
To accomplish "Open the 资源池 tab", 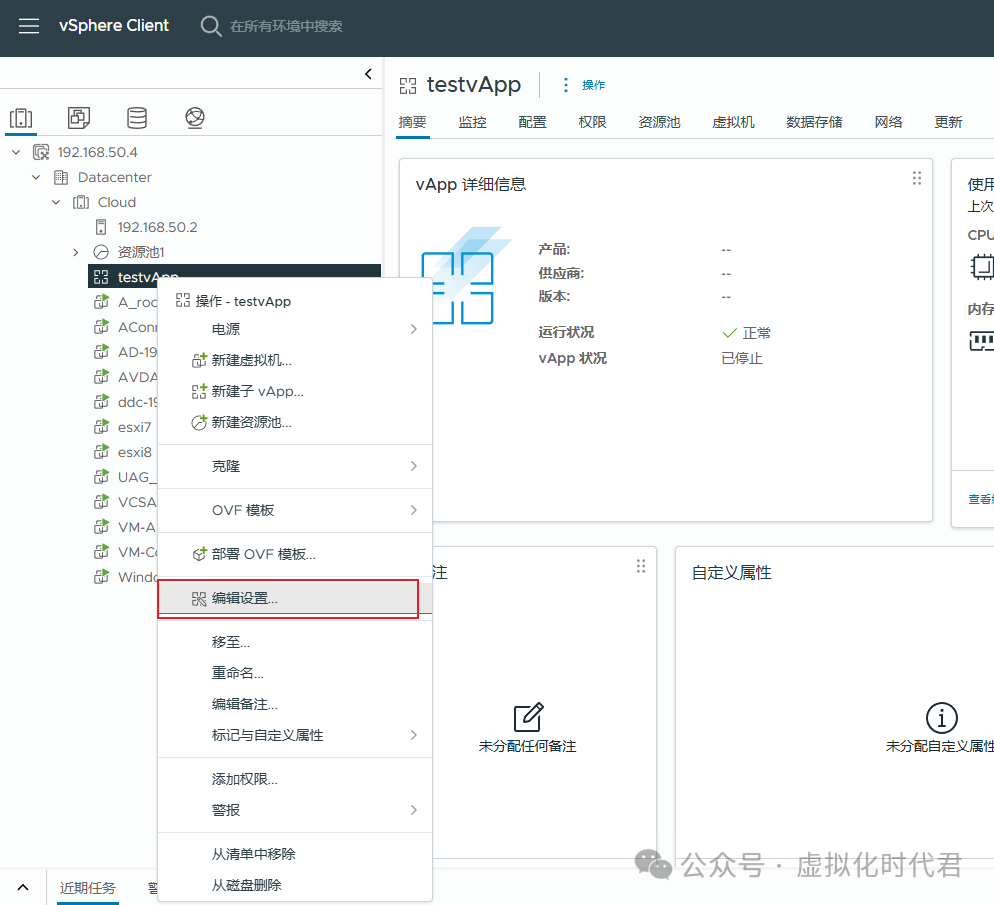I will click(659, 122).
